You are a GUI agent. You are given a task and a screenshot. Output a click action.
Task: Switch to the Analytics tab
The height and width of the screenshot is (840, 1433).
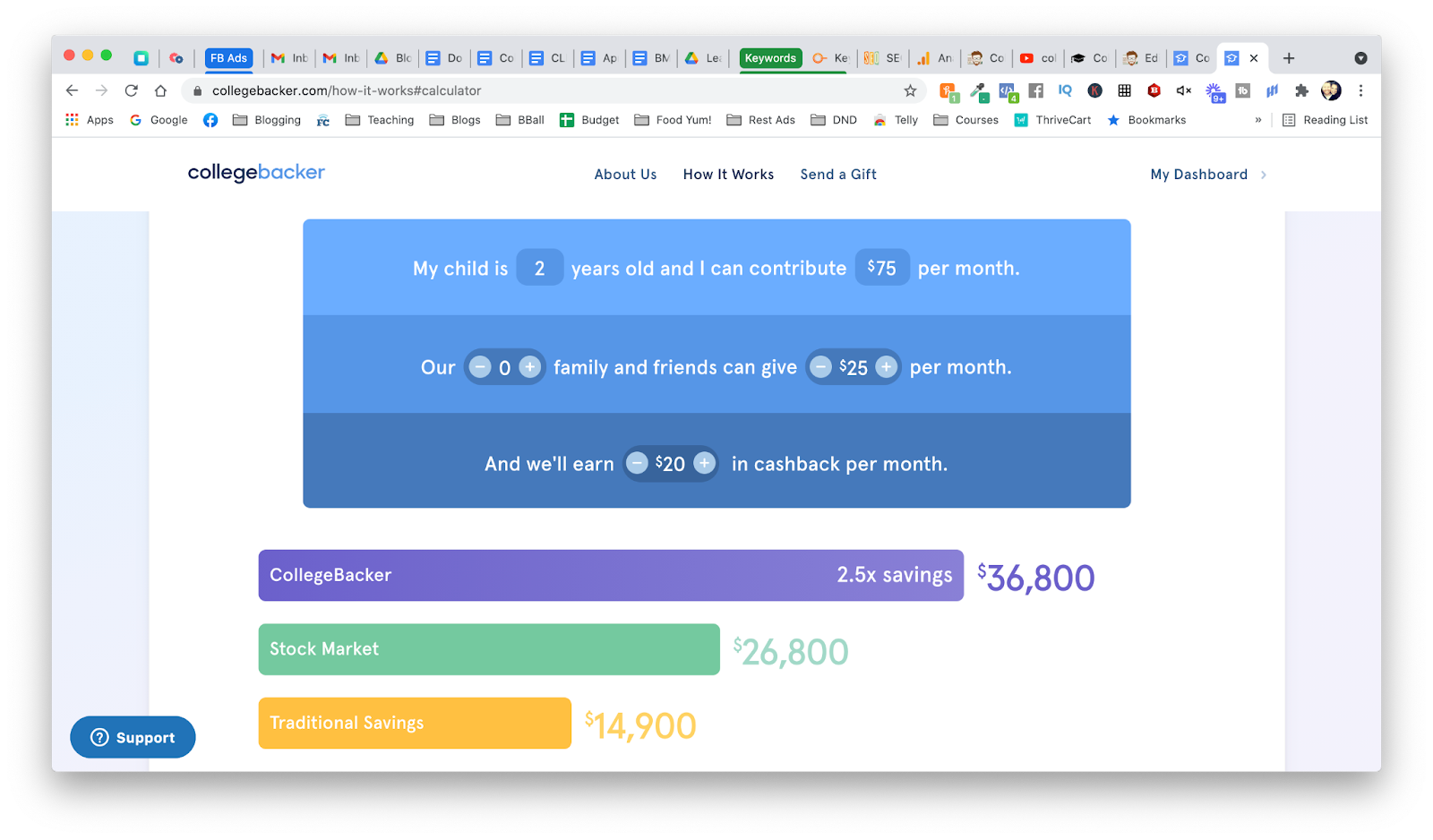934,58
